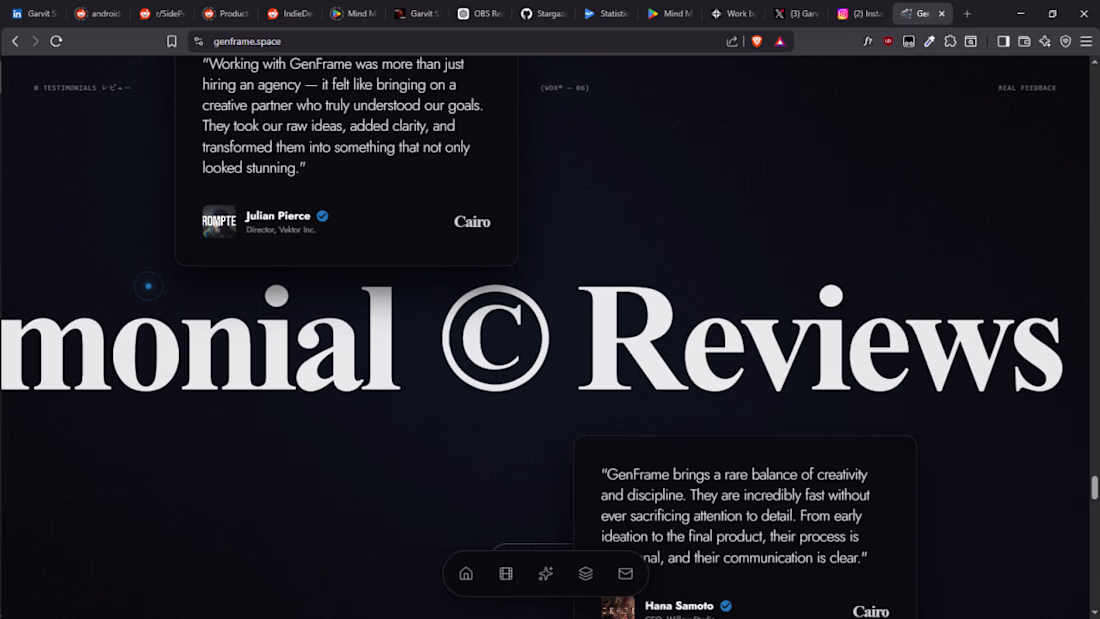The width and height of the screenshot is (1100, 619).
Task: Click the REAL FEEDBACK label
Action: pos(1027,88)
